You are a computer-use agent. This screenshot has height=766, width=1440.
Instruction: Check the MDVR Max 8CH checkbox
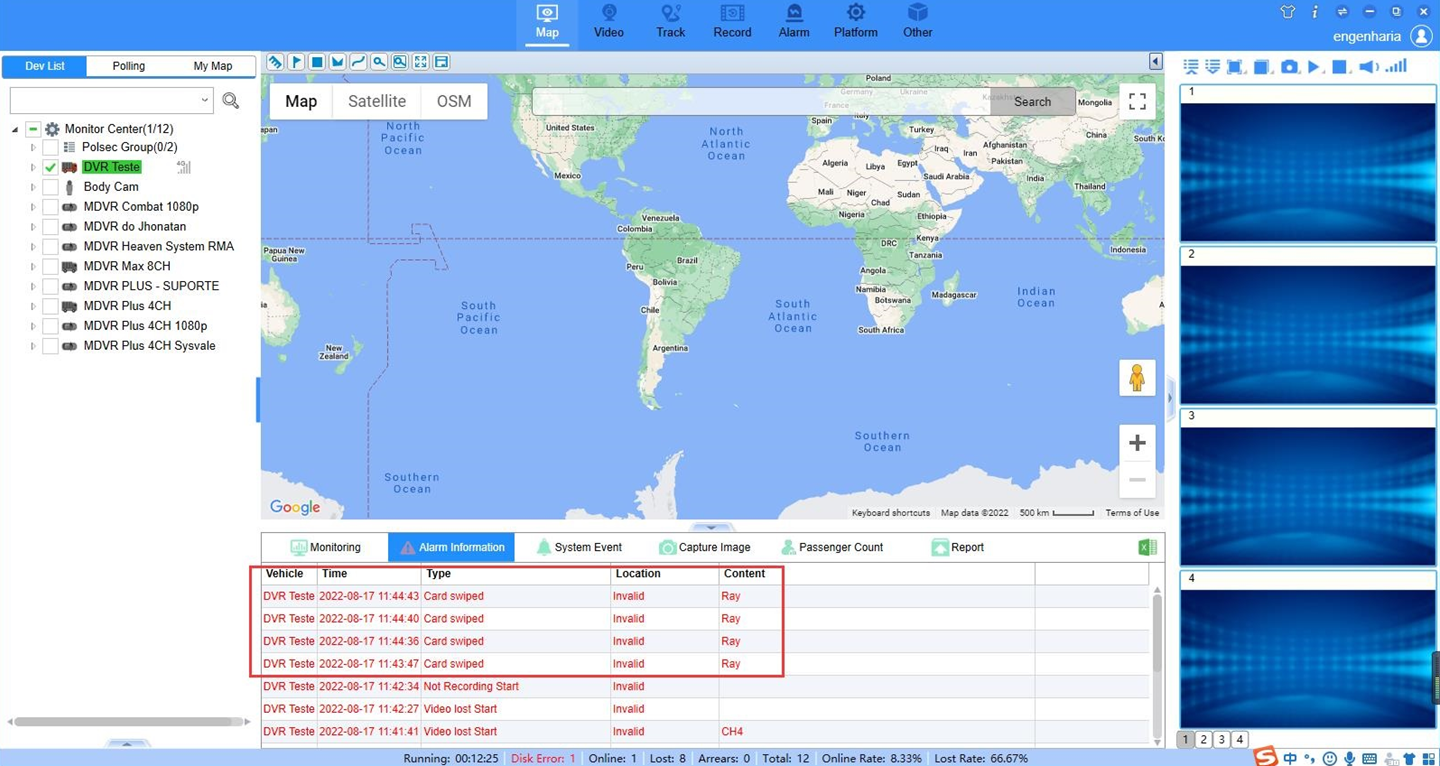point(50,266)
